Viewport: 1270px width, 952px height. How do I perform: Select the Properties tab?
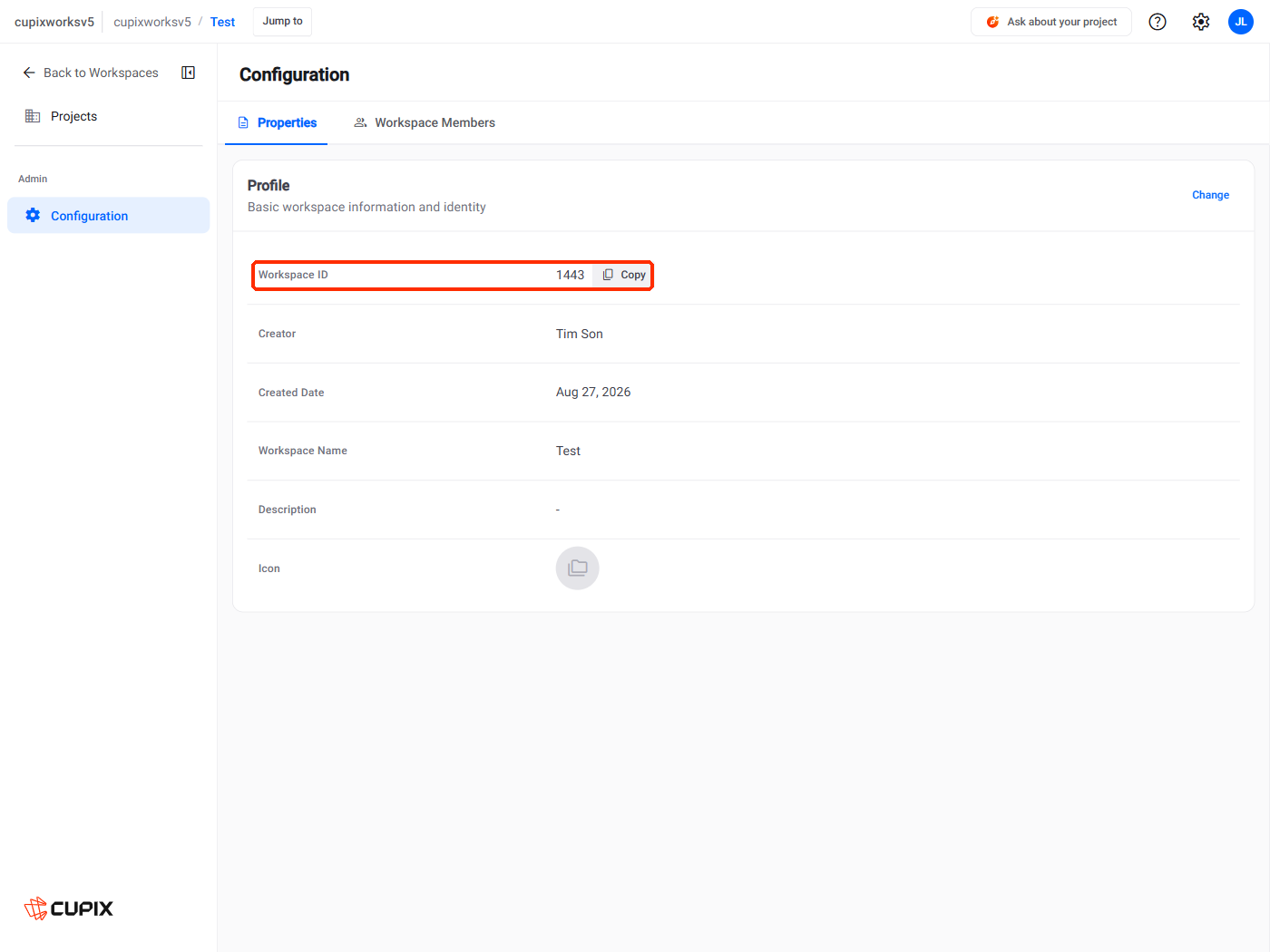point(277,122)
